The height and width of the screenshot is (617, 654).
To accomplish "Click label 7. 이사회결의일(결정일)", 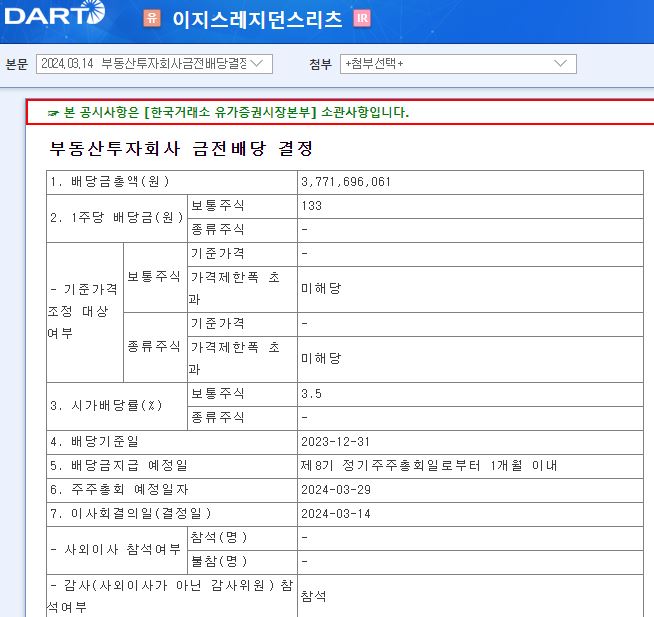I will (131, 514).
